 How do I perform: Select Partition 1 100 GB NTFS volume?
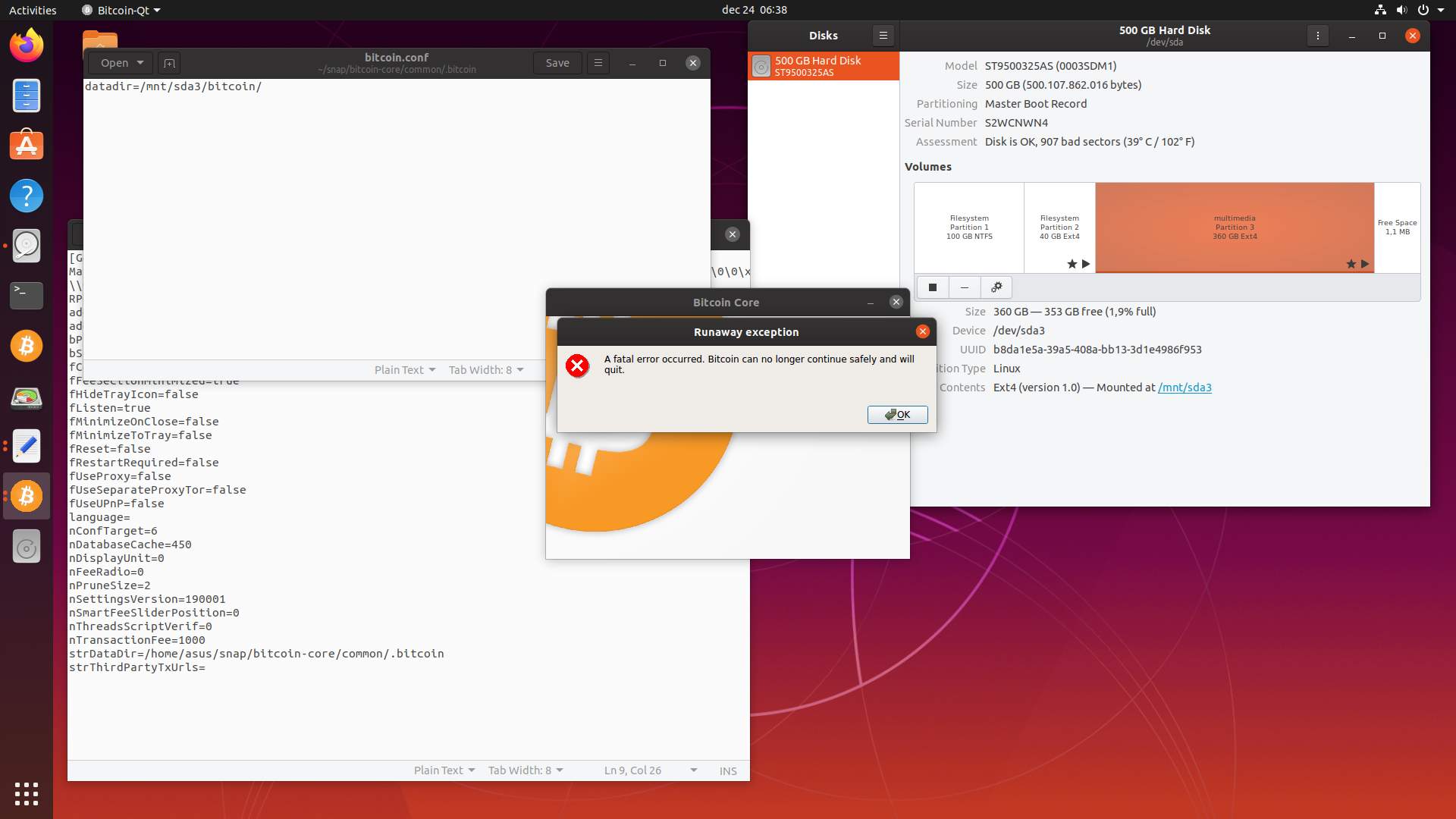[969, 227]
